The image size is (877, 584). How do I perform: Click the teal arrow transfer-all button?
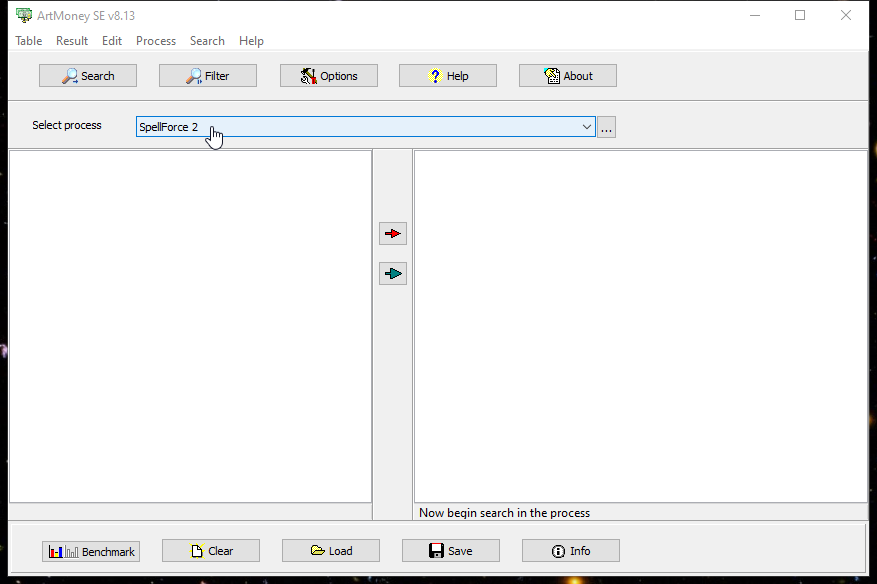click(x=393, y=274)
